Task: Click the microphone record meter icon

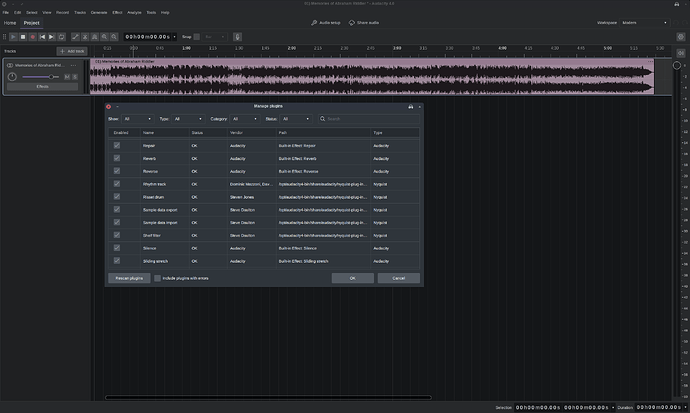Action: coord(237,37)
